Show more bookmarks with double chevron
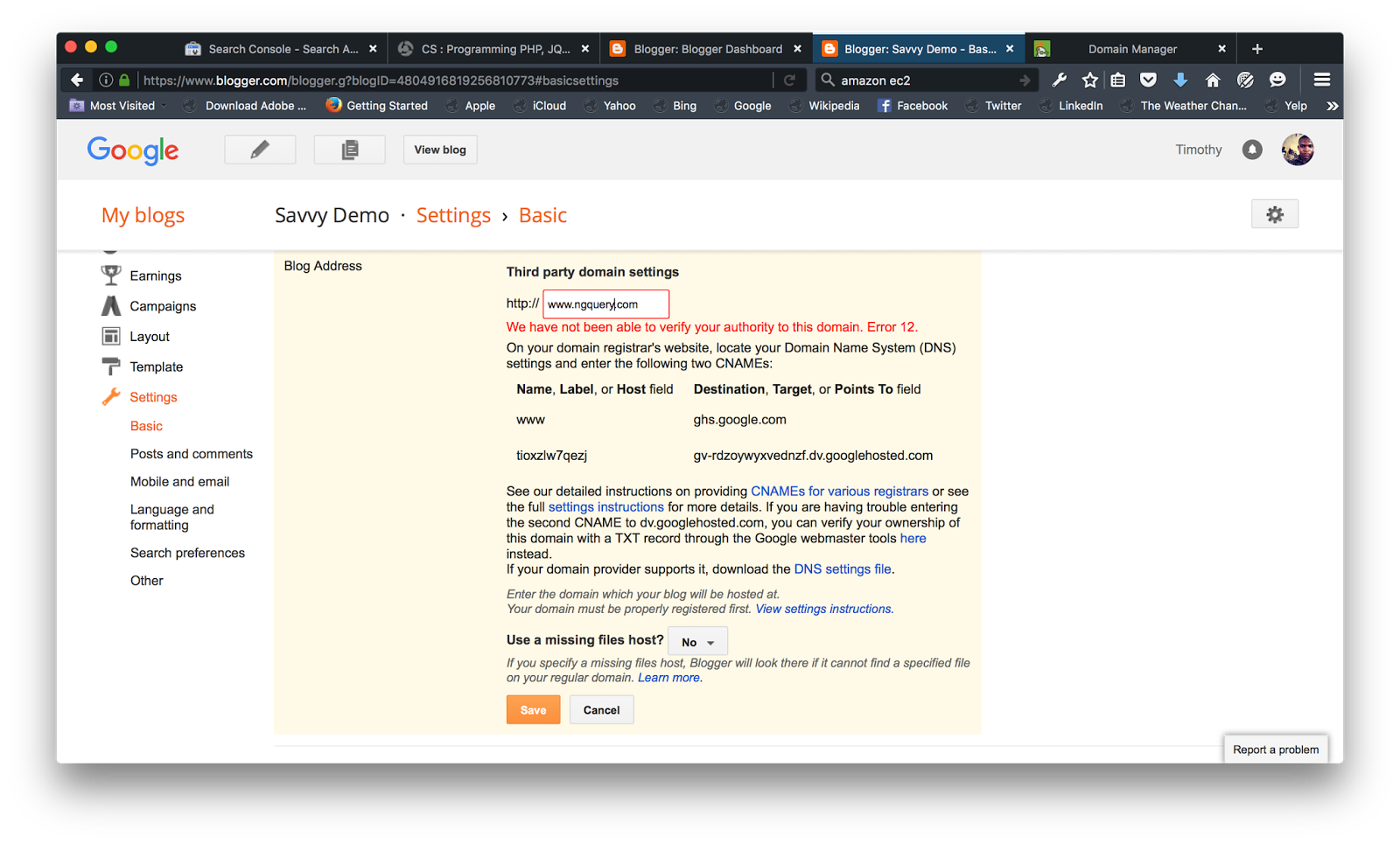Viewport: 1400px width, 844px height. coord(1332,106)
